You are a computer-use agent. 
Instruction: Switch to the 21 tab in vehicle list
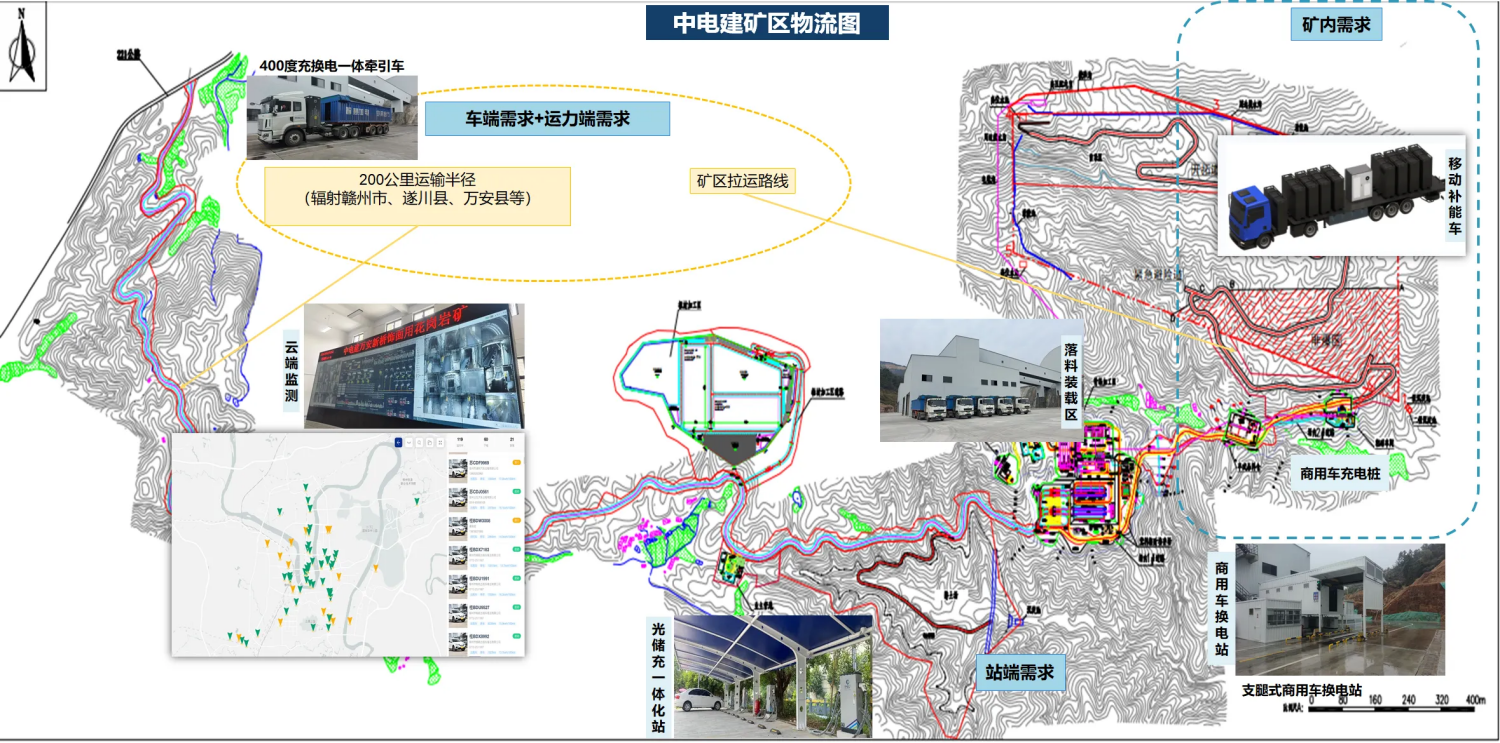click(x=512, y=442)
